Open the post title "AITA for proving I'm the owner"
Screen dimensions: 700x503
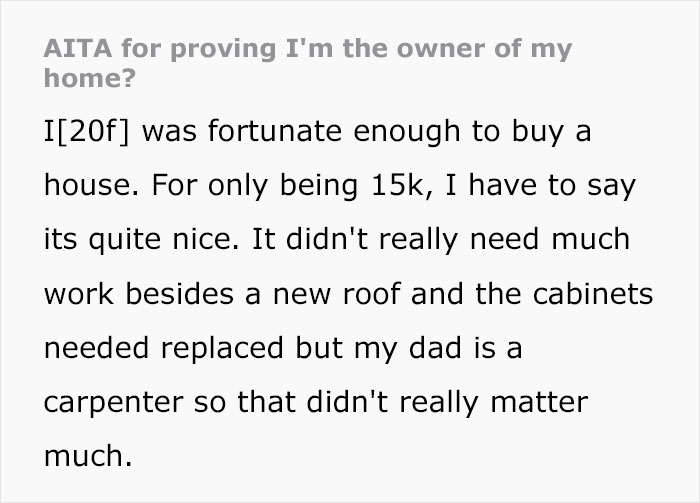click(308, 63)
